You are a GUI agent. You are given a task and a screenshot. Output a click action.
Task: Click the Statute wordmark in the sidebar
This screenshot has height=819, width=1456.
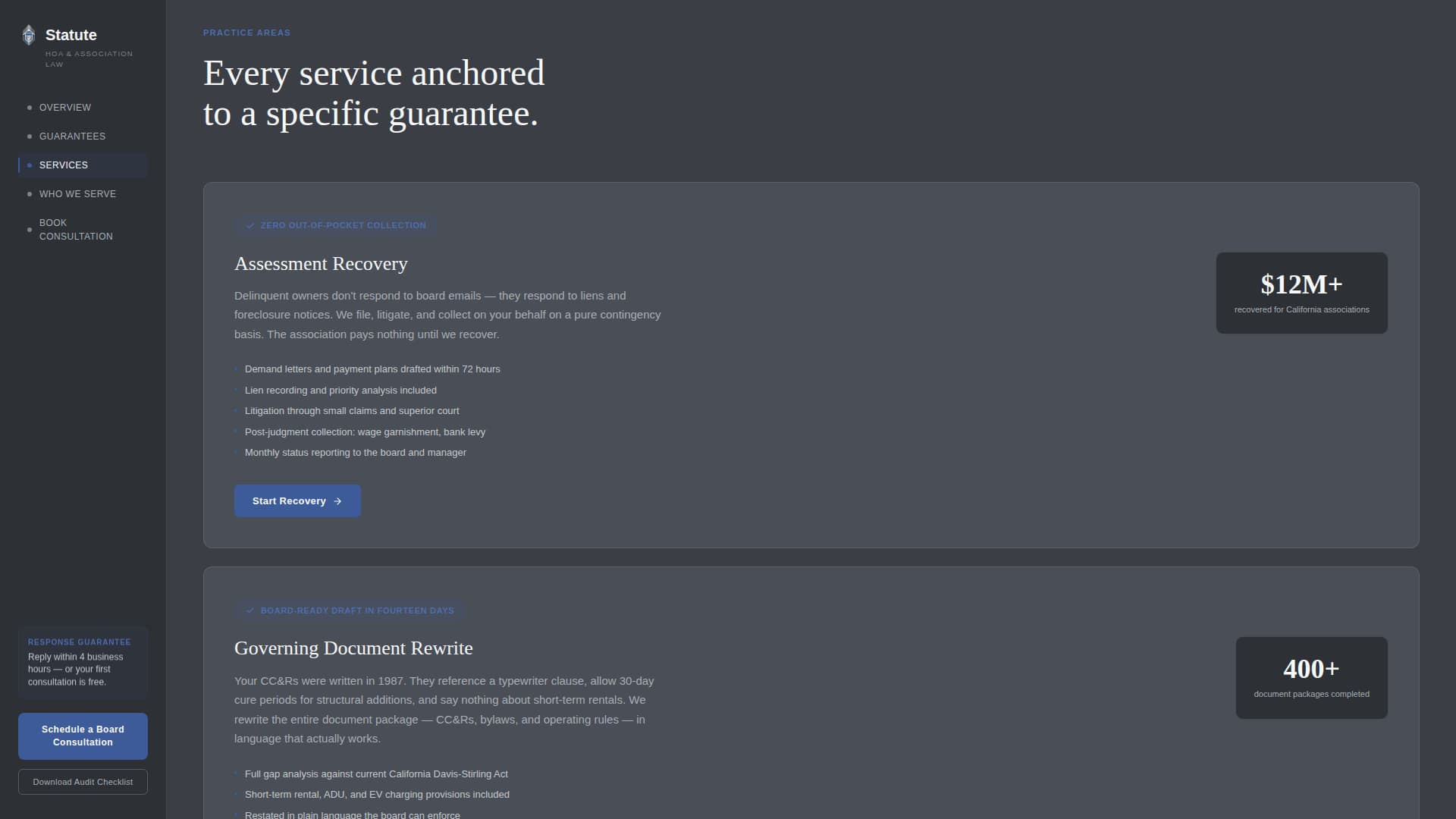click(71, 35)
